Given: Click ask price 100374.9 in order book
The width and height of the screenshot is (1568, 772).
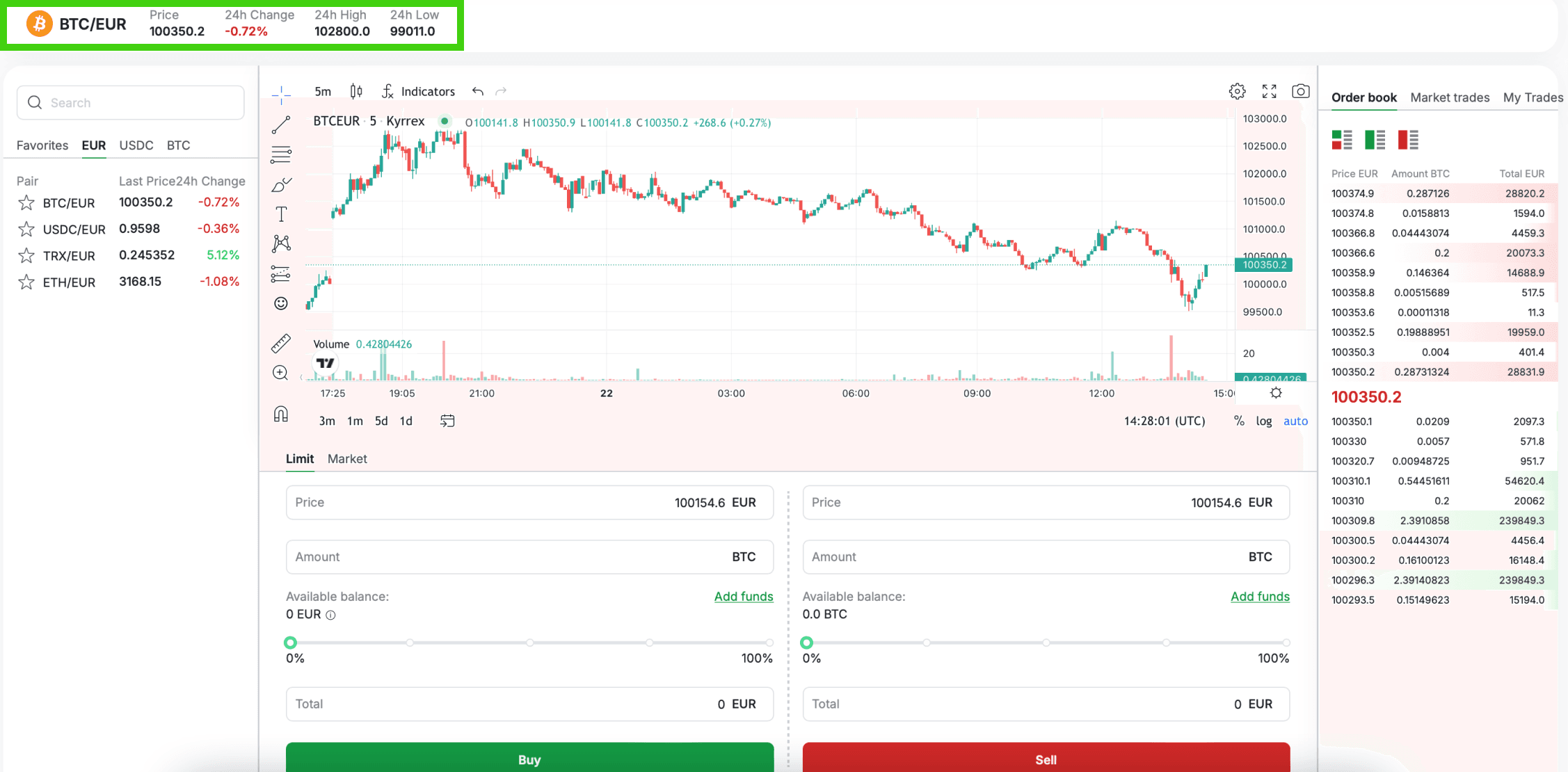Looking at the screenshot, I should [1352, 193].
